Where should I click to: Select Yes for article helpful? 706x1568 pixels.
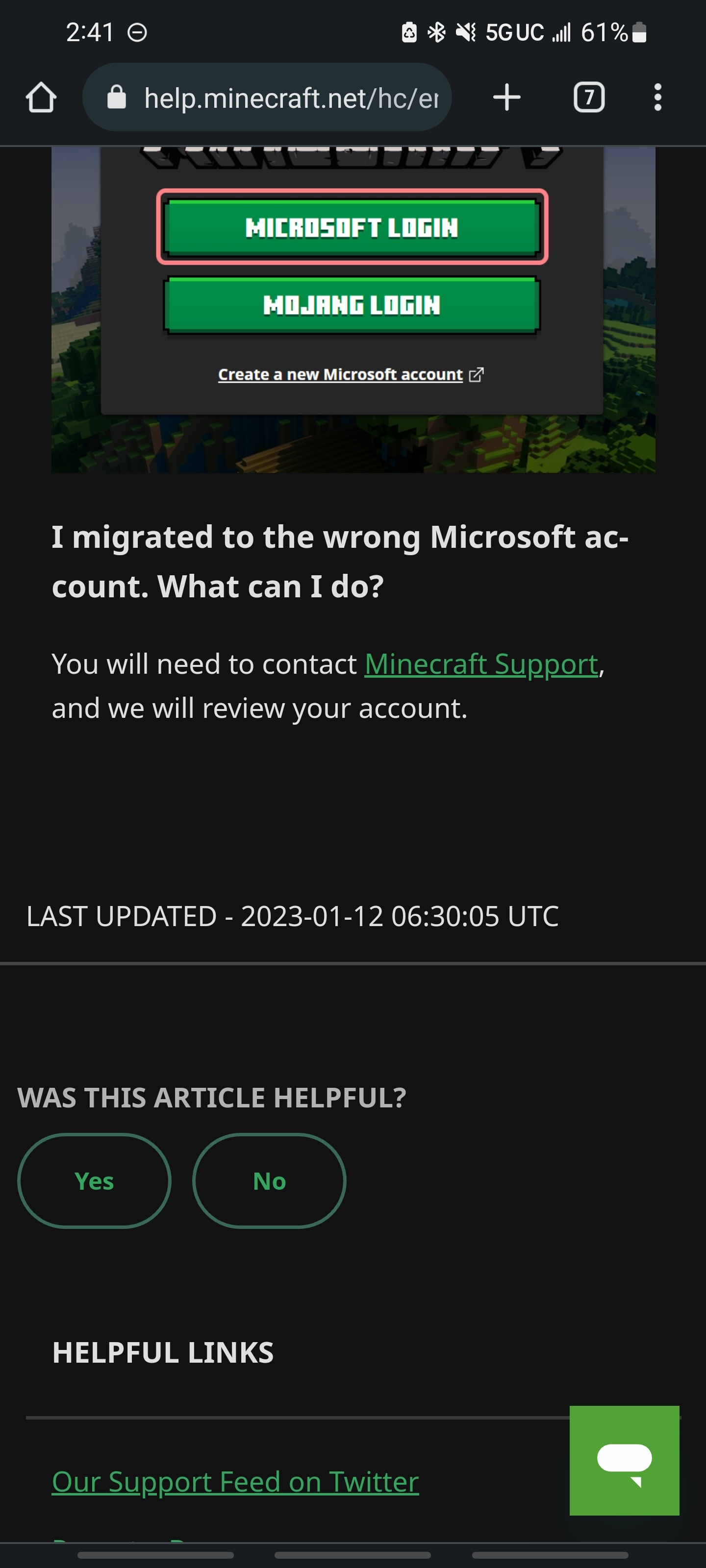(95, 1181)
